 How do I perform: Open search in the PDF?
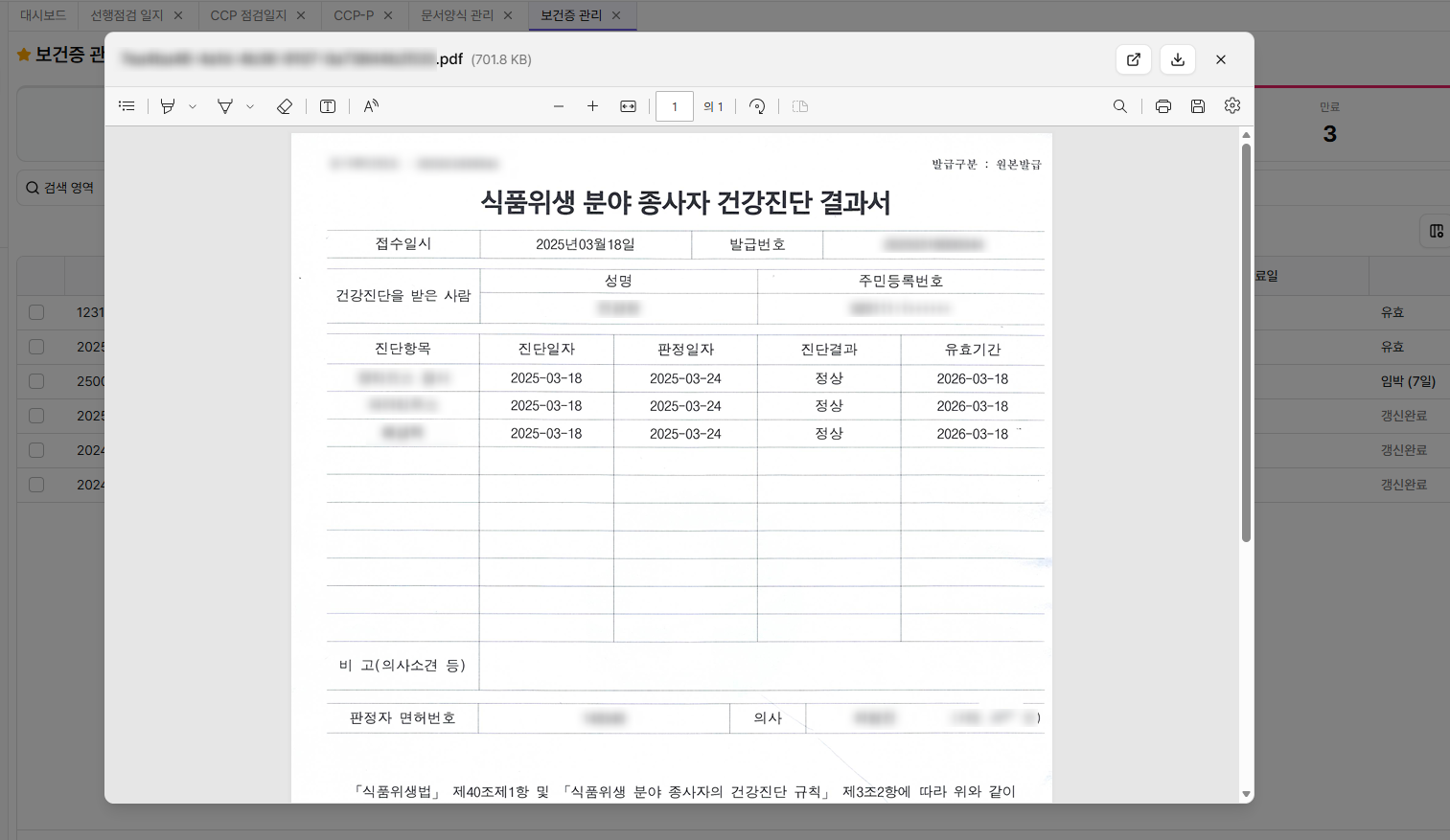coord(1119,106)
